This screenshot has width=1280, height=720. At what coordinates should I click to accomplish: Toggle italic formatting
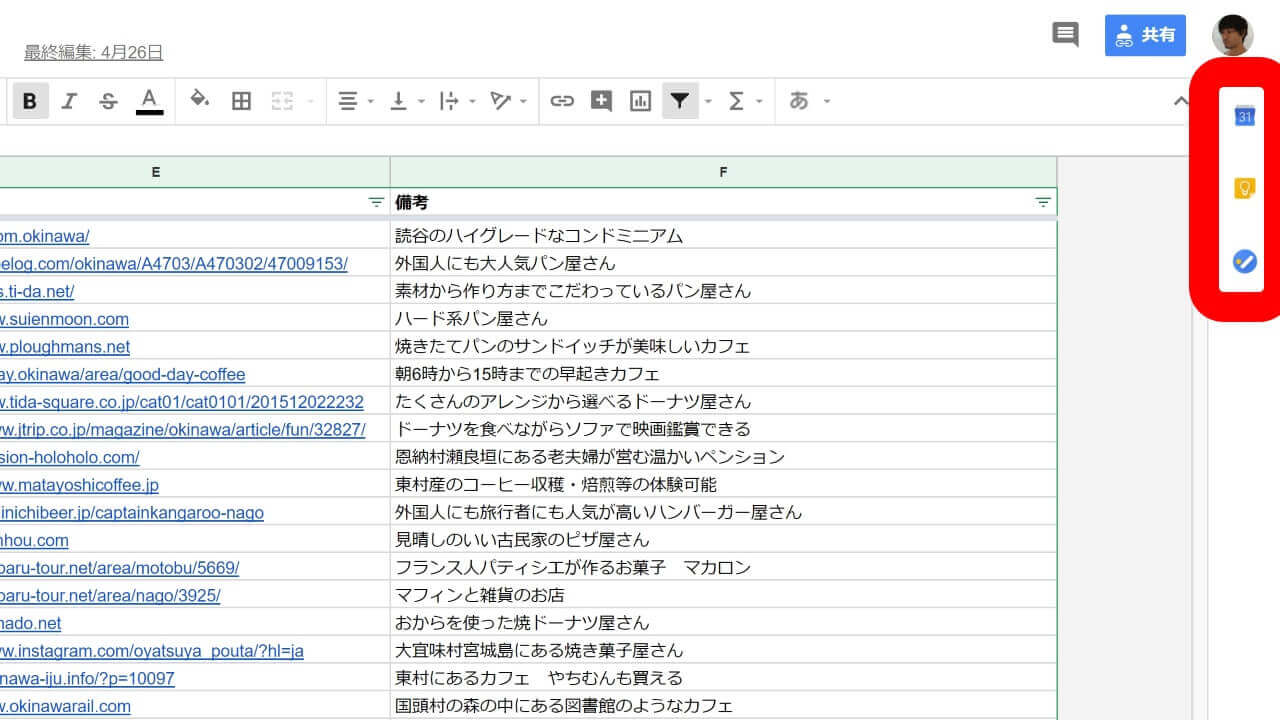tap(69, 101)
